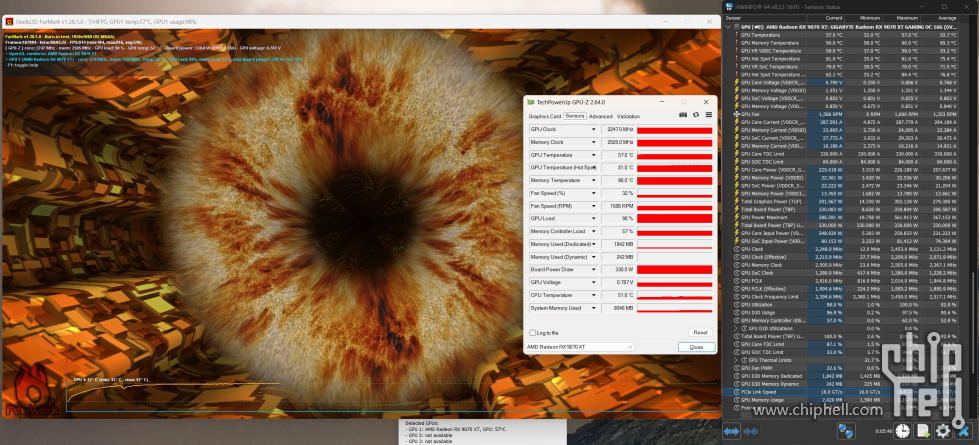Click HWiNFO close sensors X icon
Viewport: 979px width, 445px height.
(964, 431)
